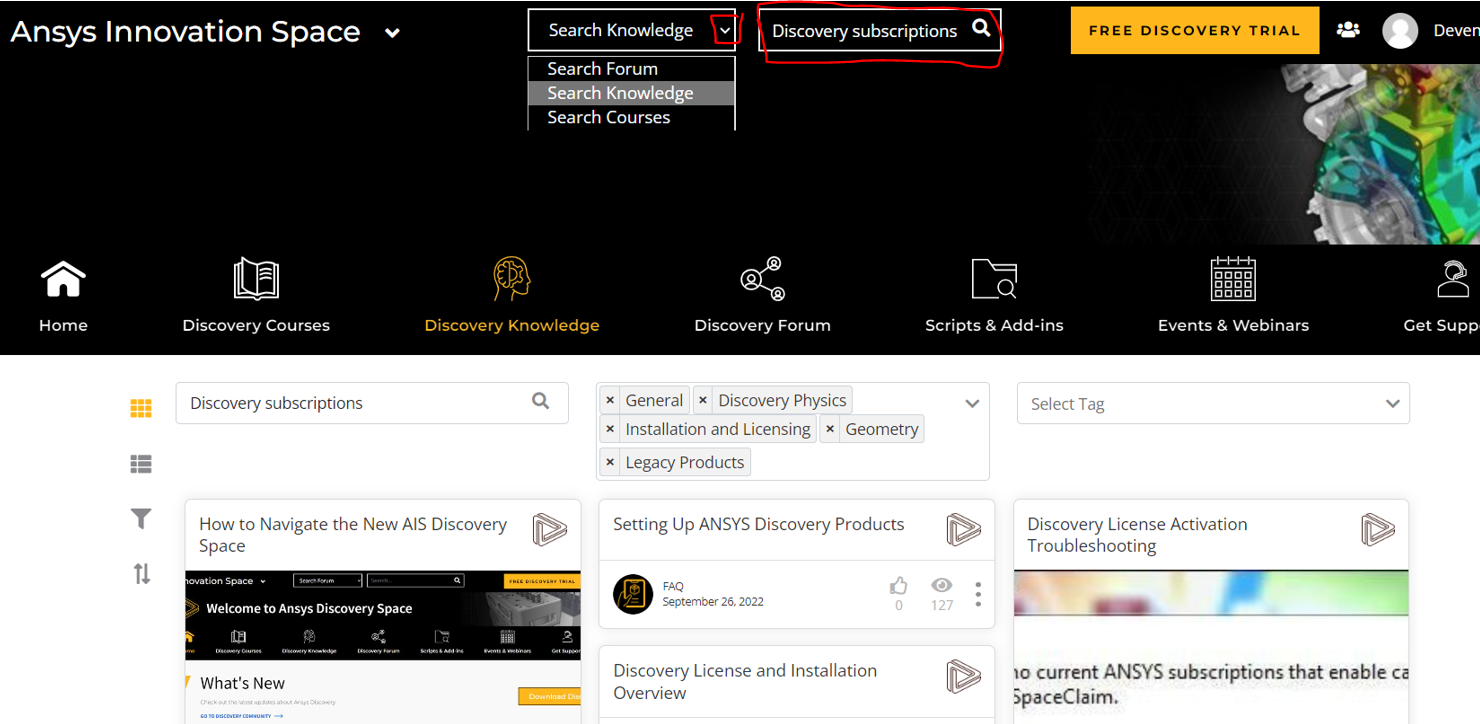
Task: Open Setting Up ANSYS Discovery Products article
Action: (x=759, y=524)
